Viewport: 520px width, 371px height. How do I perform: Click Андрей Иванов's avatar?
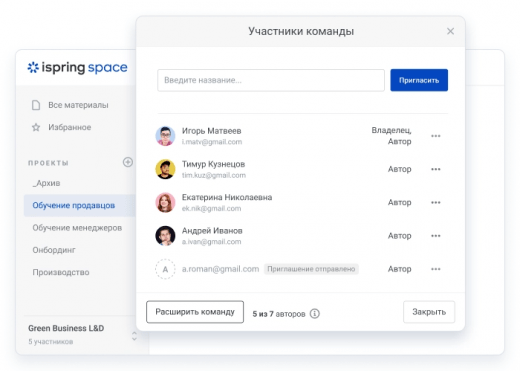[x=165, y=236]
